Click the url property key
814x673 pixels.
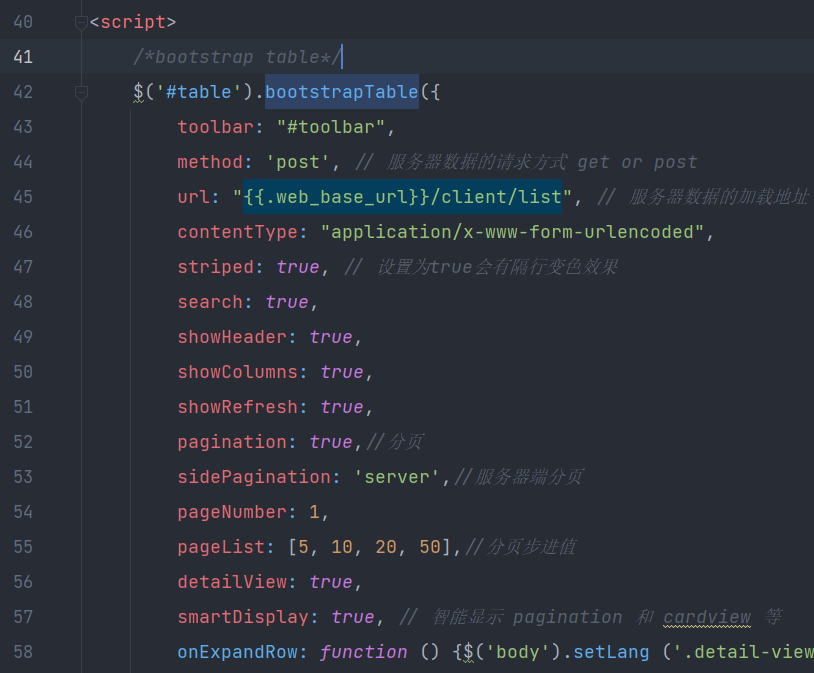[194, 197]
